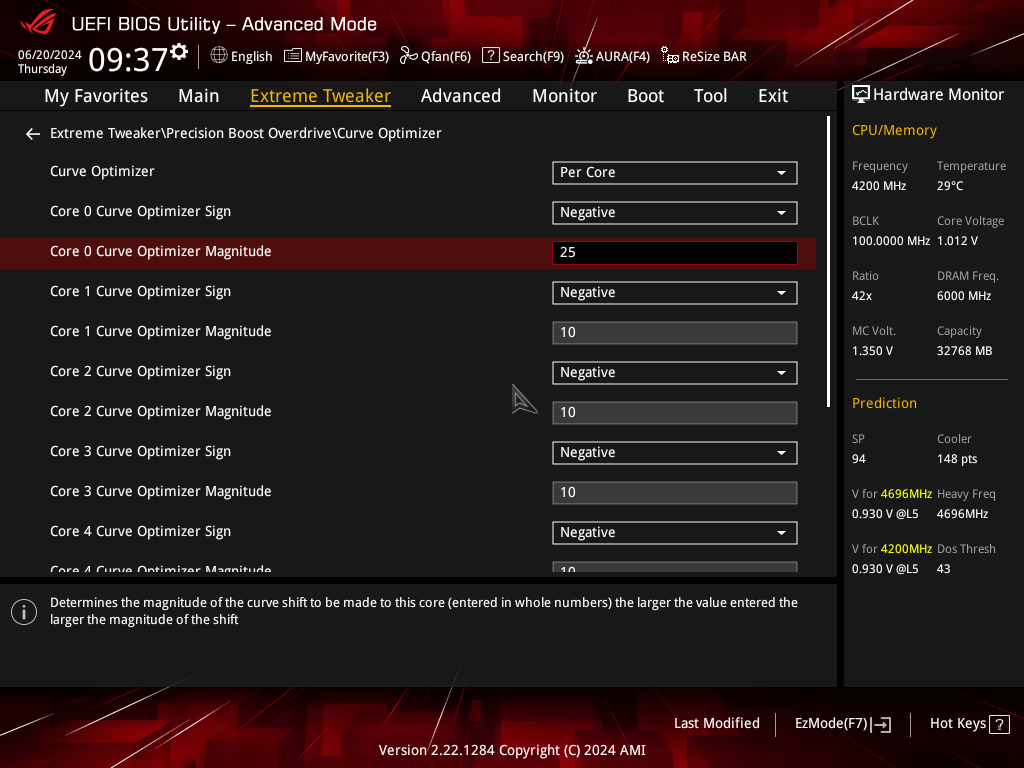This screenshot has width=1024, height=768.
Task: Select the Extreme Tweaker tab
Action: [x=321, y=96]
